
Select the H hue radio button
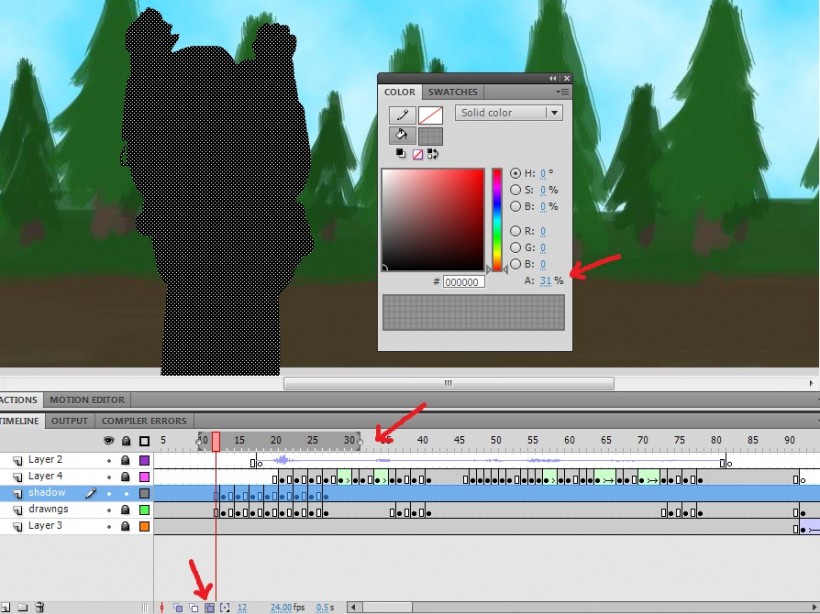[516, 173]
